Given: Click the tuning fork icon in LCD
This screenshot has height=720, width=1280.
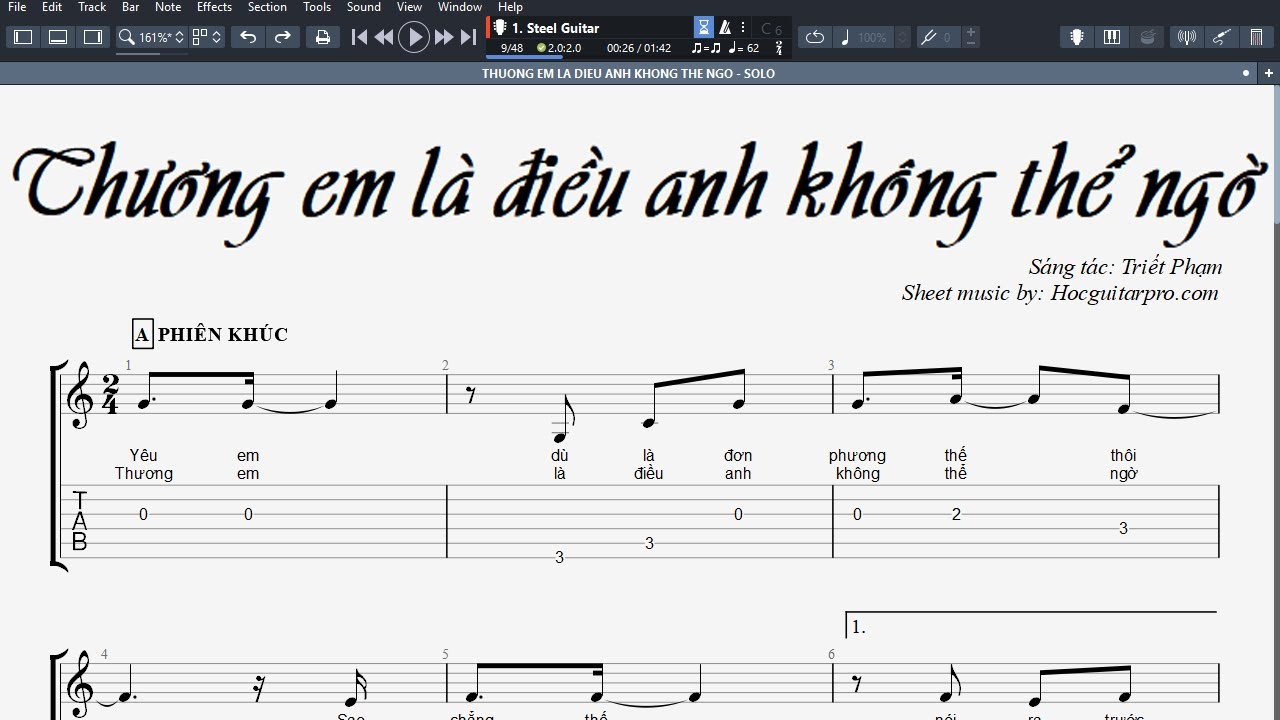Looking at the screenshot, I should (779, 48).
